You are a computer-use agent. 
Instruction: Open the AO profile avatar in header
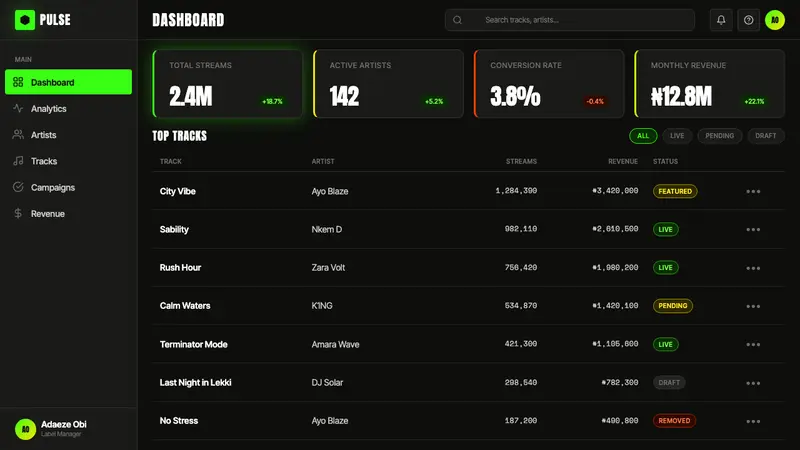(774, 20)
